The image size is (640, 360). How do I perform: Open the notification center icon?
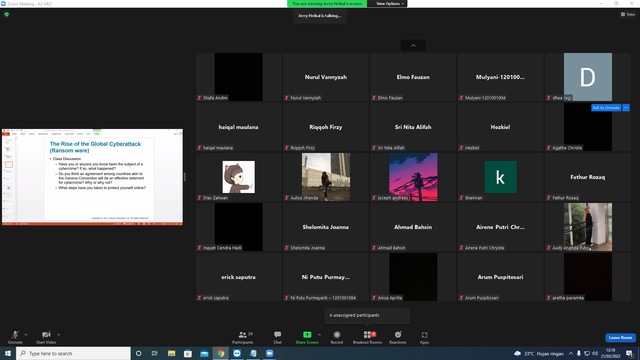(x=629, y=353)
